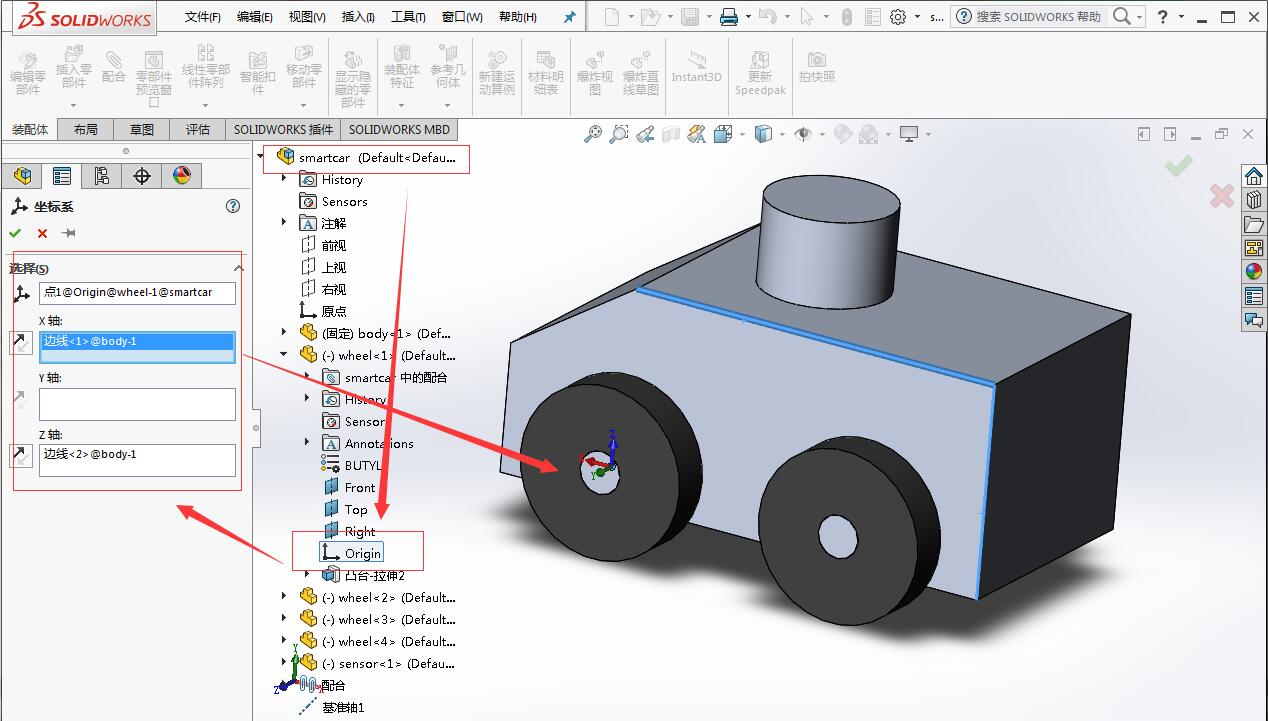
Task: Switch to SOLIDWORKS MBD tab
Action: [x=399, y=129]
